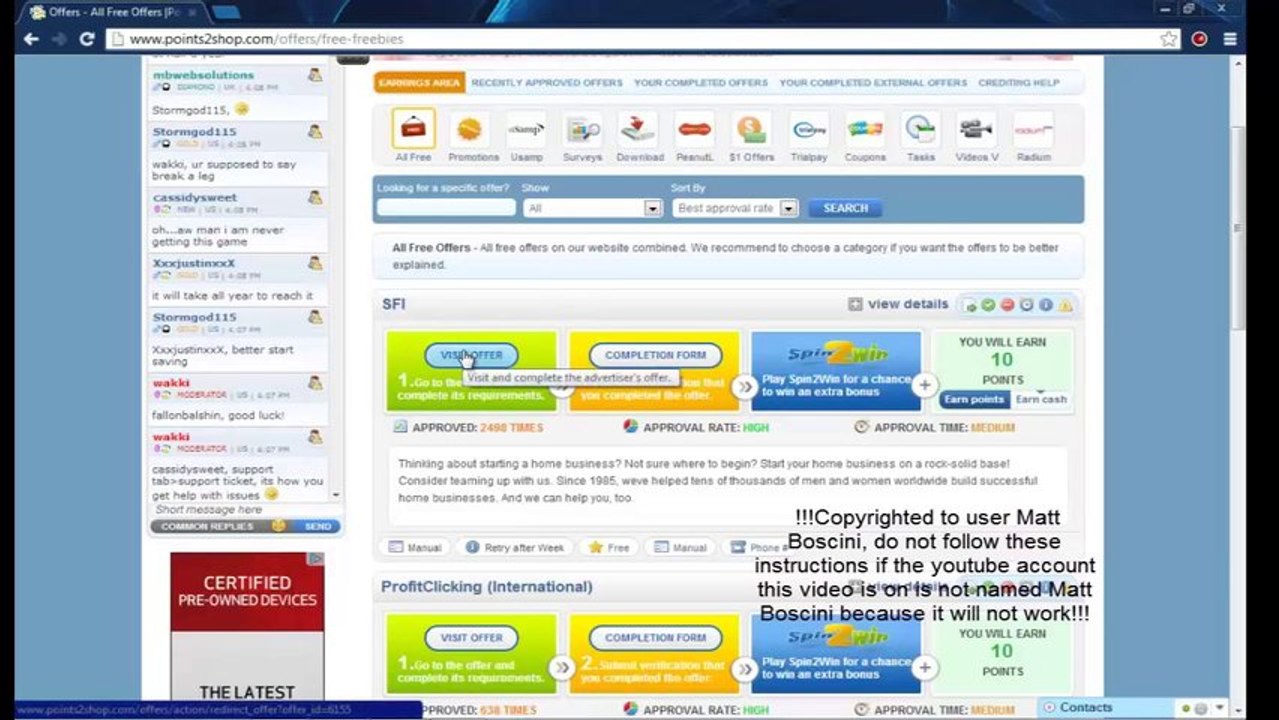1279x720 pixels.
Task: Select the Radium category icon
Action: click(x=1033, y=130)
